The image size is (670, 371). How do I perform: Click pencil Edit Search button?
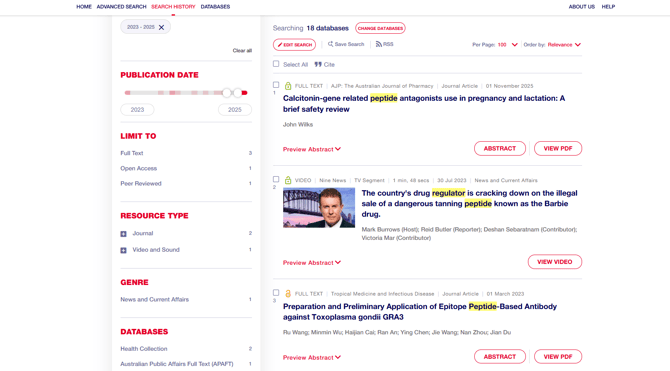pos(294,44)
